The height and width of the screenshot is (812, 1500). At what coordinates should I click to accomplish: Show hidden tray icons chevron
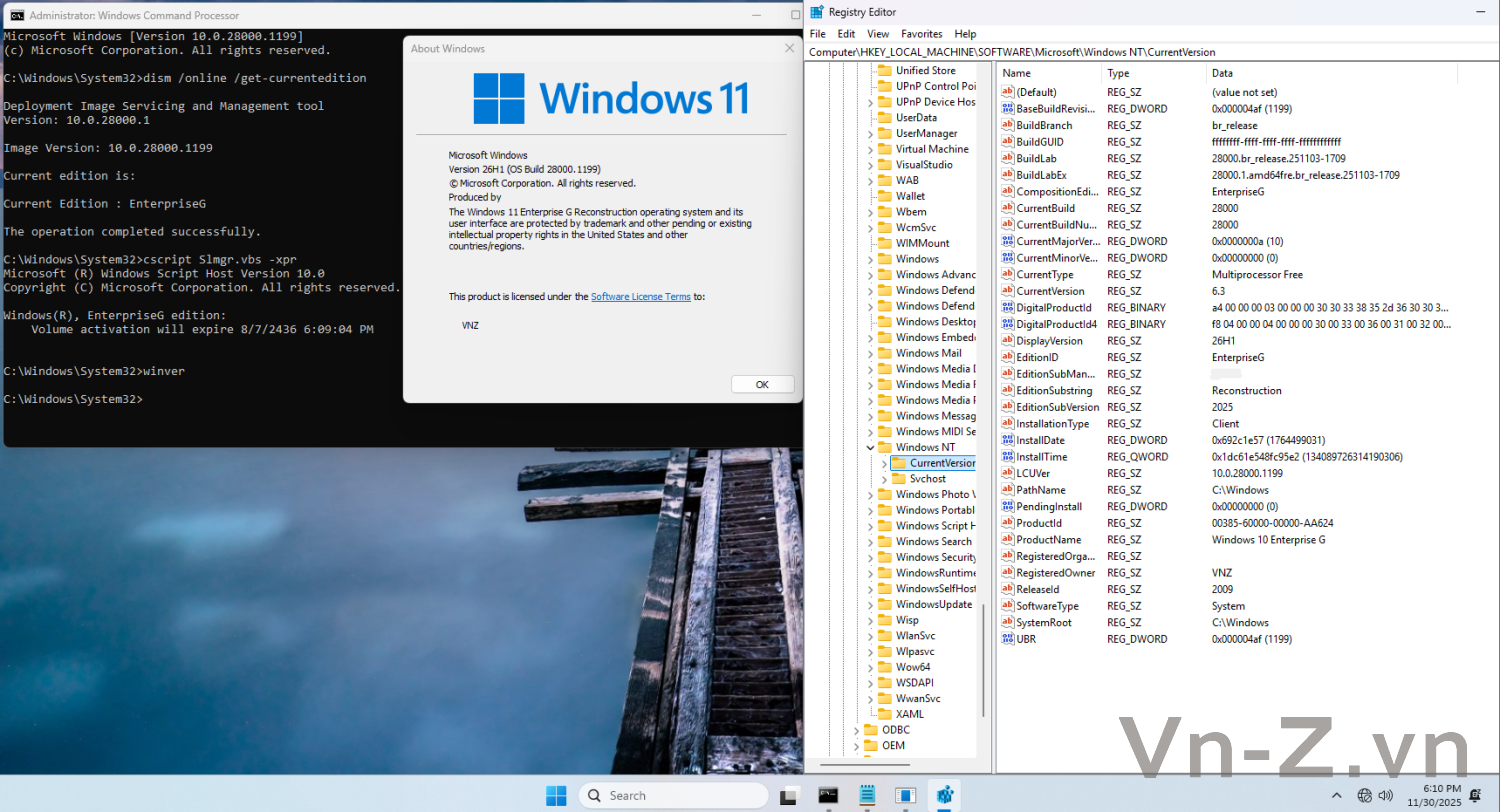pyautogui.click(x=1335, y=795)
